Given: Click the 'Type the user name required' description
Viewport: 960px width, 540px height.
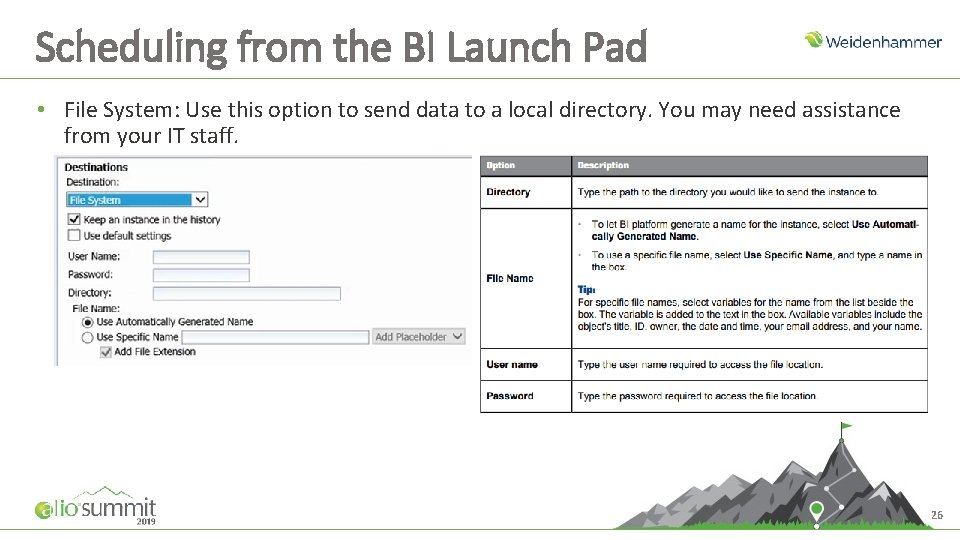Looking at the screenshot, I should tap(700, 365).
